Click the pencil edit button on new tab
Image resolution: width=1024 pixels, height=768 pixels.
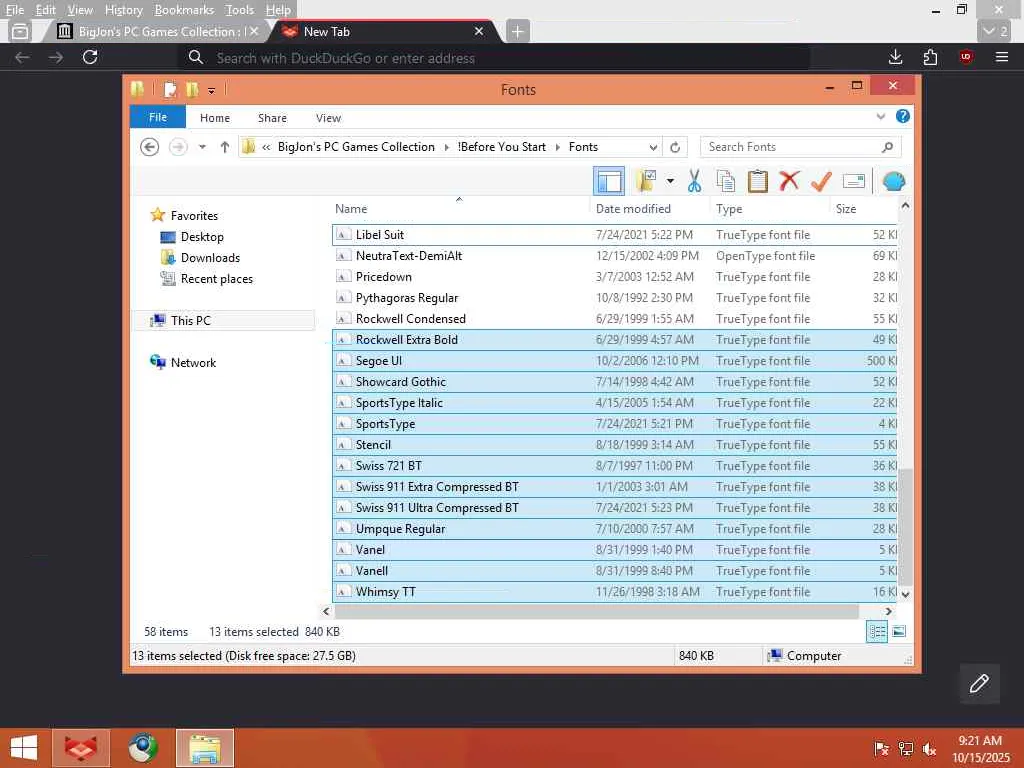pos(979,684)
